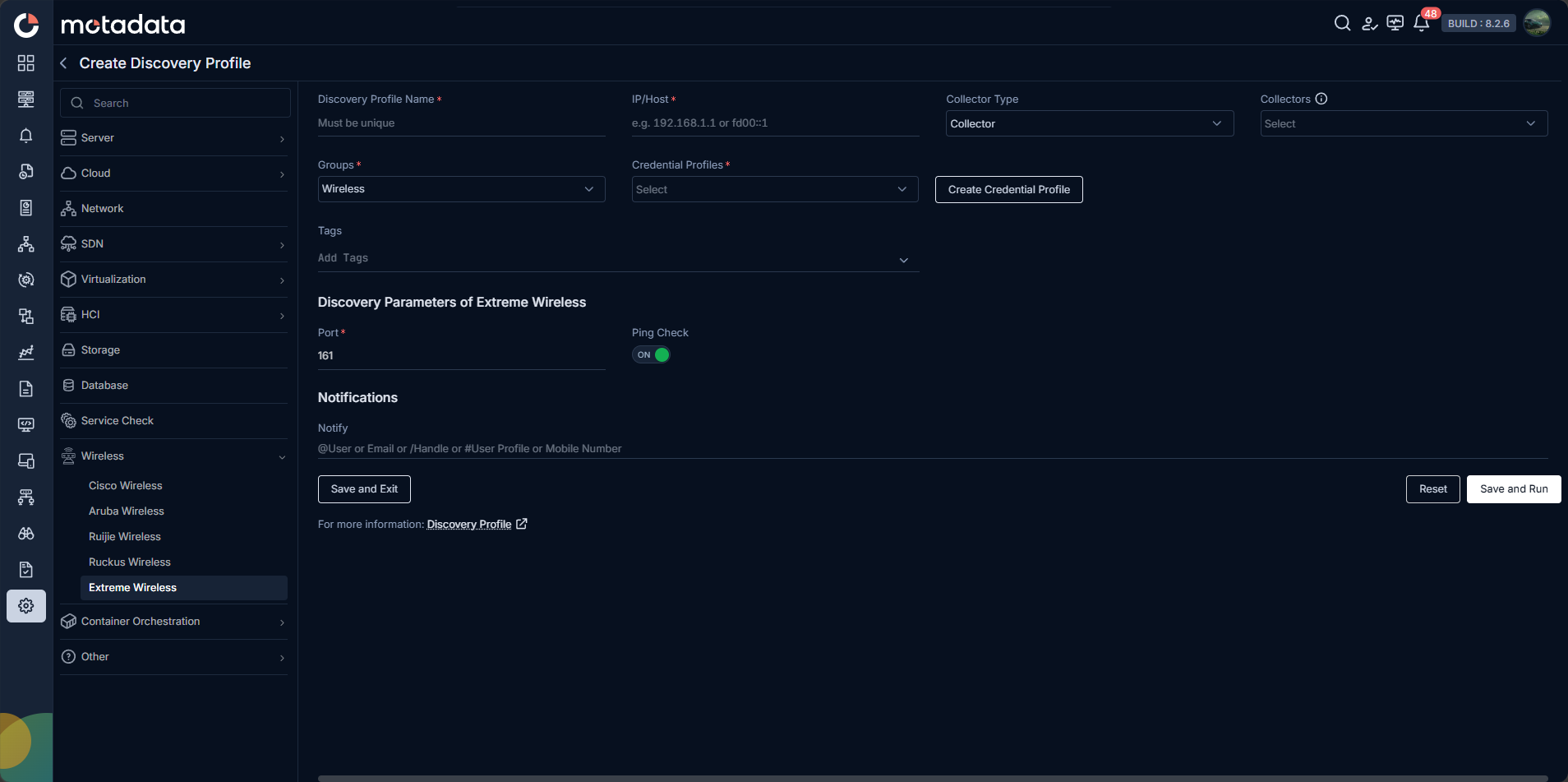Open the Collector Type dropdown
Screen dimensions: 1568x782
pos(1090,123)
